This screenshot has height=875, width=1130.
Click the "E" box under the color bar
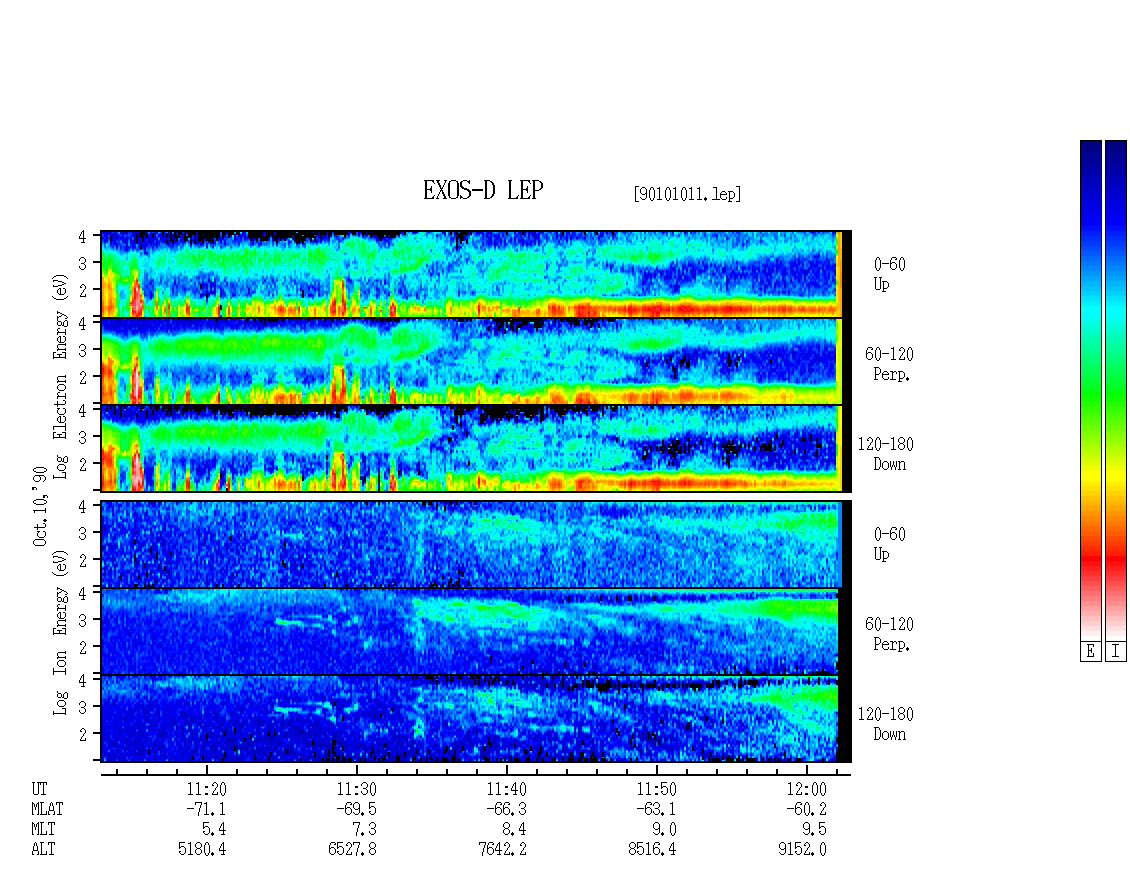click(x=1090, y=652)
